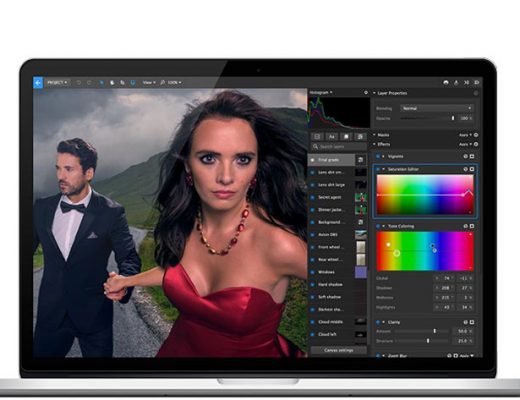Toggle the Tone Coloring effect checkbox
Image resolution: width=520 pixels, height=400 pixels.
click(x=378, y=226)
